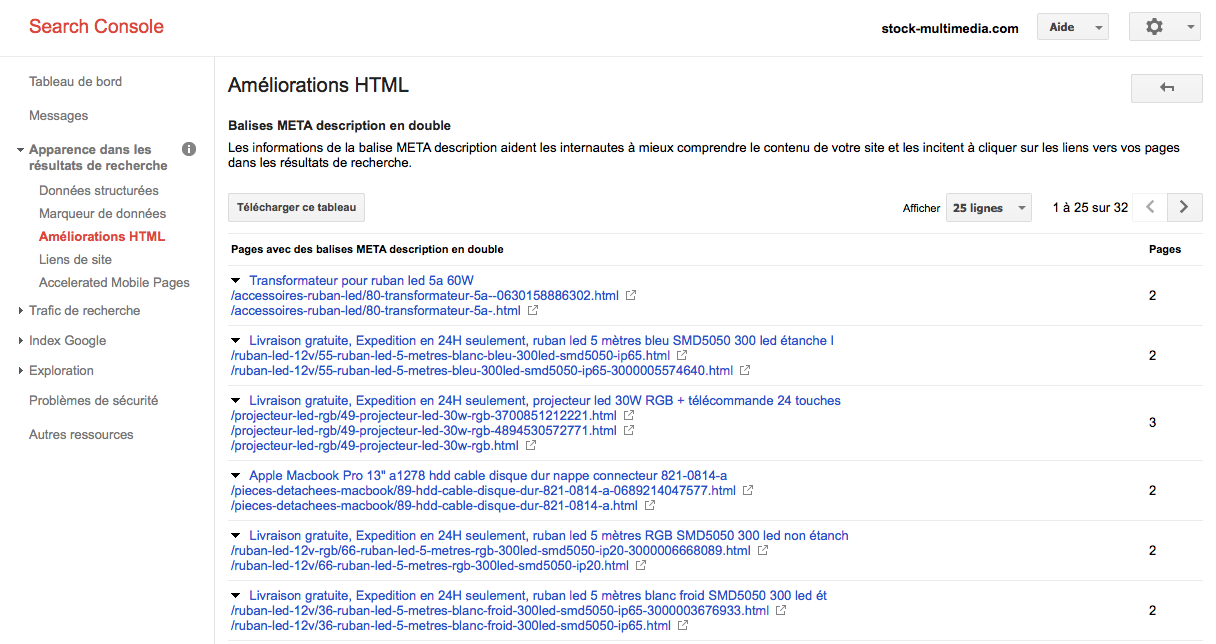
Task: Open external link icon for ruban bleu ip65-3000005574640.html
Action: (745, 371)
